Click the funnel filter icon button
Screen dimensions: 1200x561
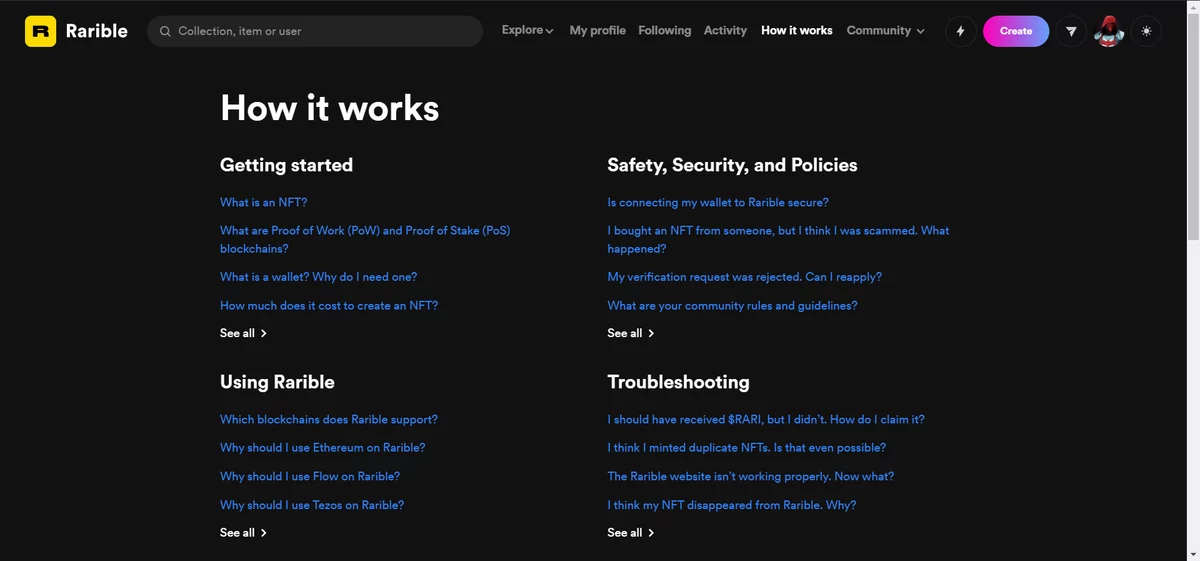(x=1071, y=31)
